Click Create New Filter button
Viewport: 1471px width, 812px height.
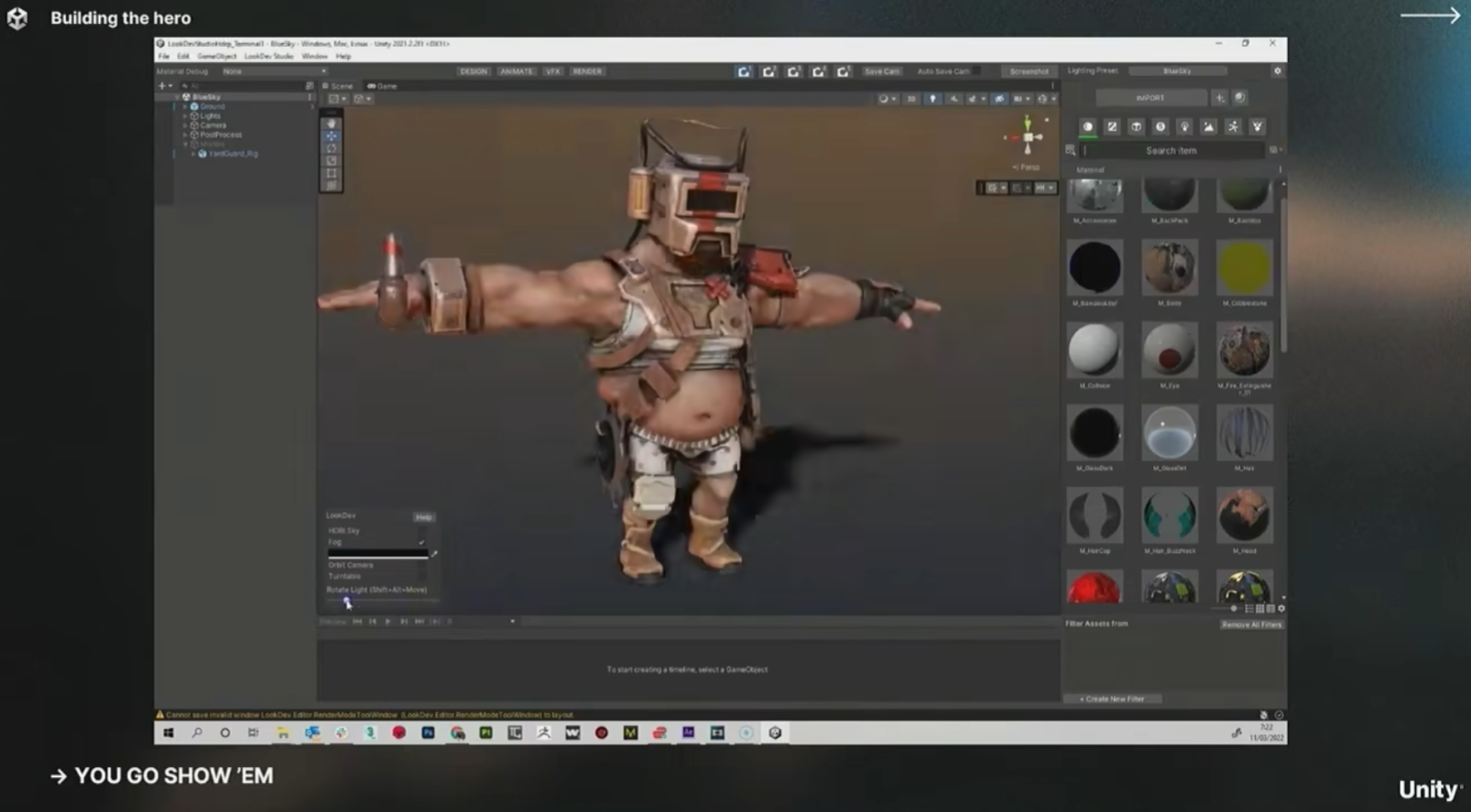[x=1112, y=698]
